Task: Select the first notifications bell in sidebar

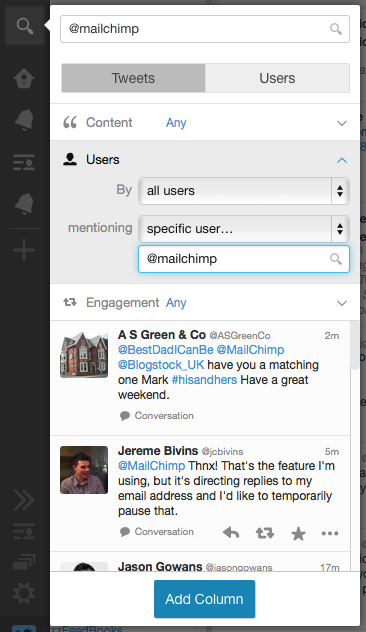Action: pyautogui.click(x=24, y=120)
